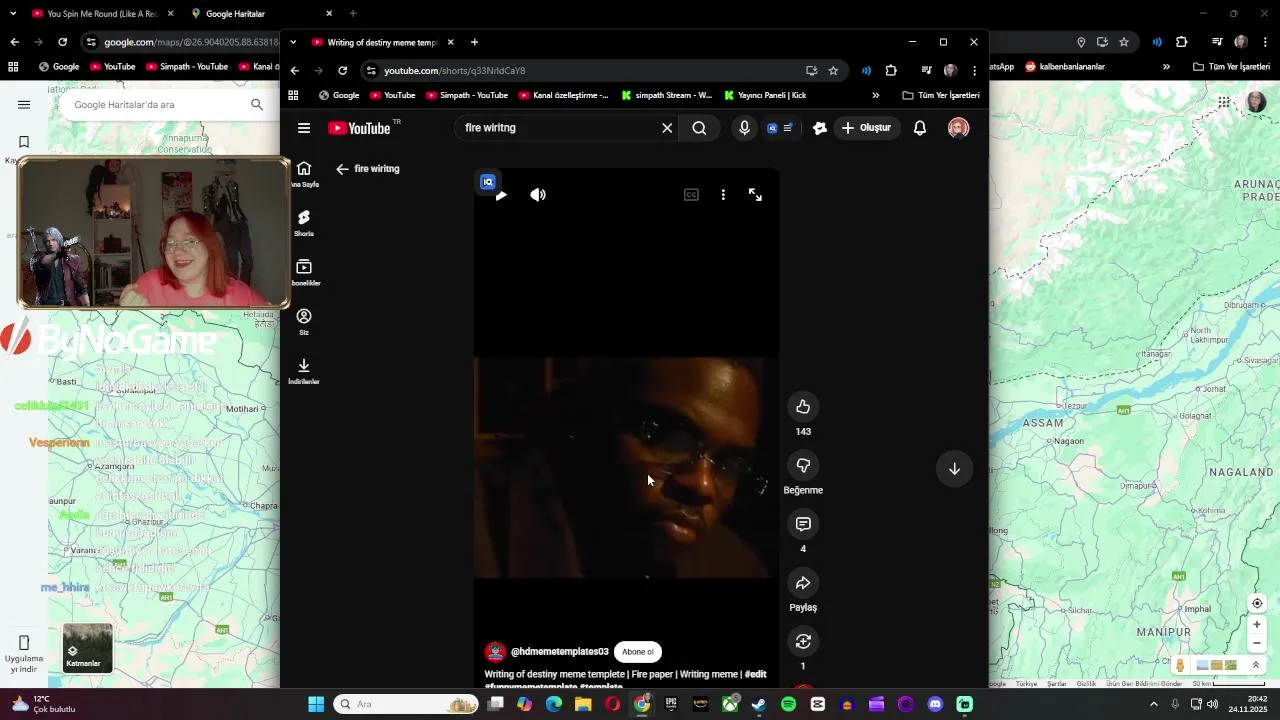Open Steam from the taskbar
The width and height of the screenshot is (1280, 720).
759,704
